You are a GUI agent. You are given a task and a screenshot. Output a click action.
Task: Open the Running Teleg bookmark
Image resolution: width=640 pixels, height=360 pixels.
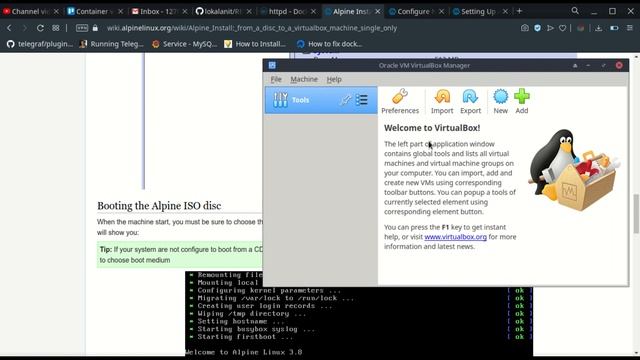click(x=111, y=44)
